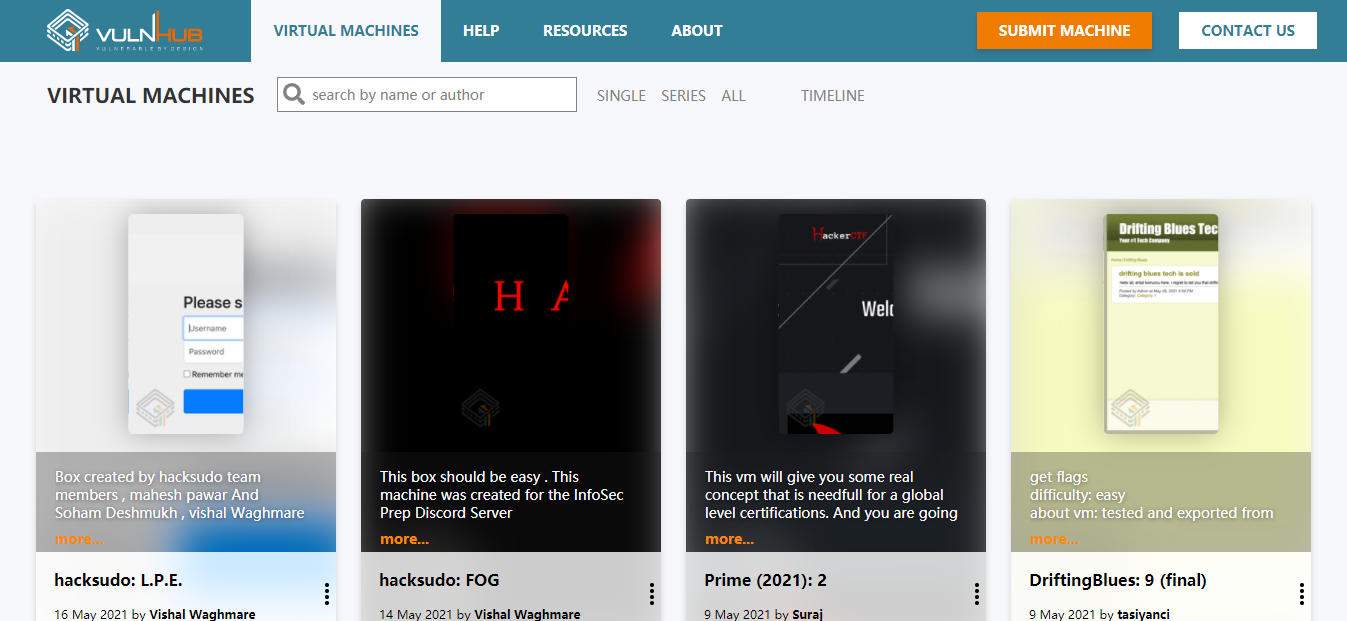
Task: Click the 'VIRTUAL MACHINES' page heading
Action: [x=151, y=96]
